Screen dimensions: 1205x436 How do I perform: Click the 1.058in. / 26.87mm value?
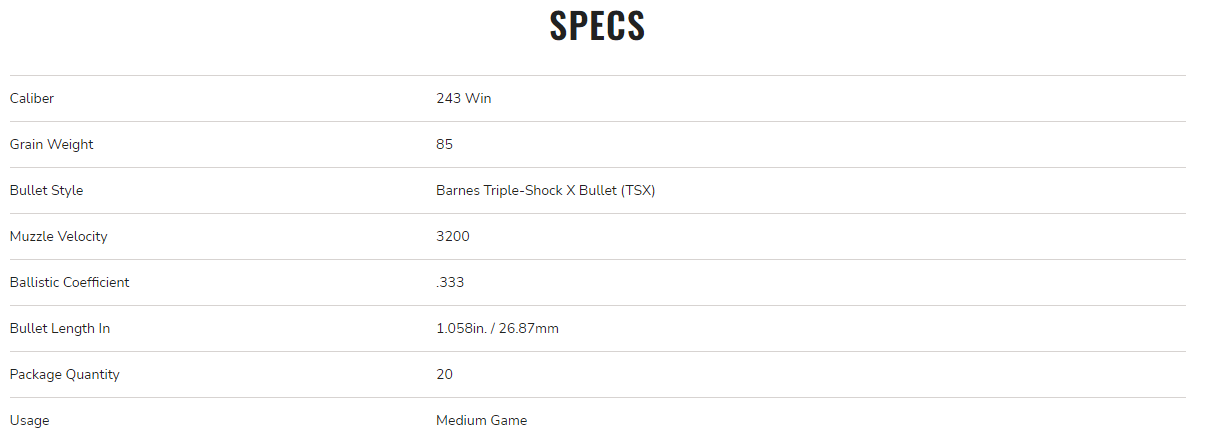pyautogui.click(x=498, y=328)
